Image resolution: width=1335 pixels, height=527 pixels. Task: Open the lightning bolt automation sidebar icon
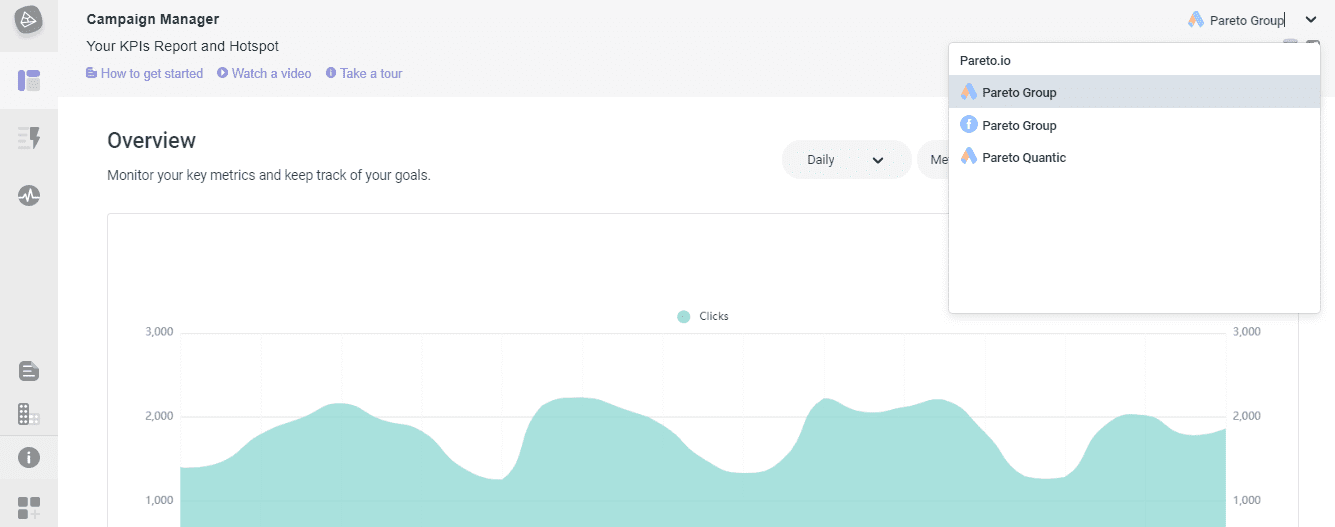[29, 138]
